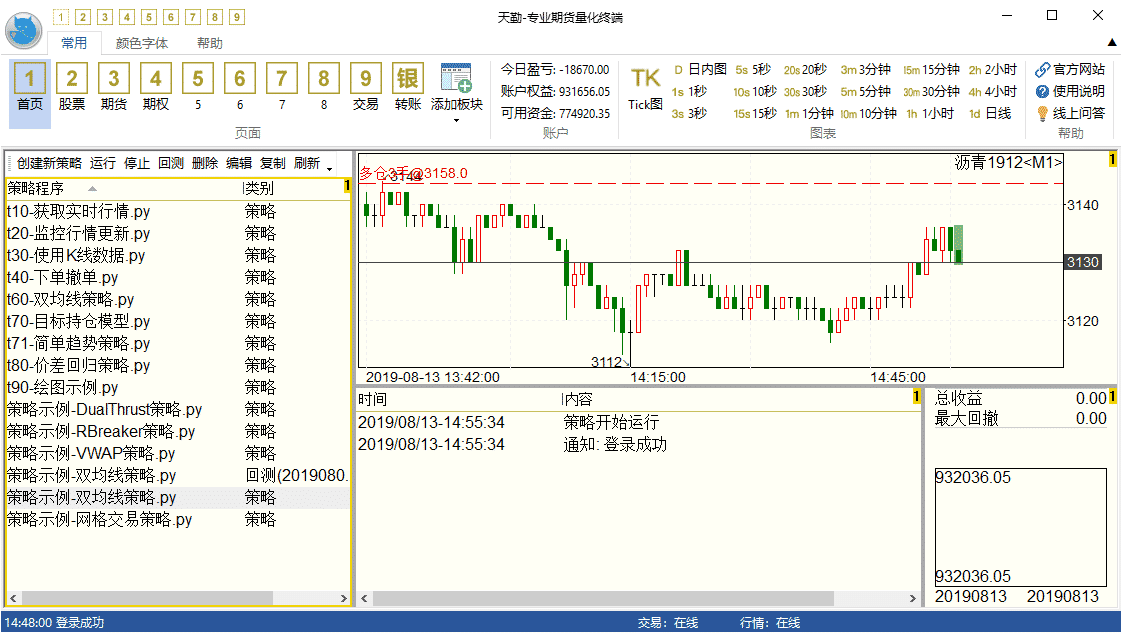Image resolution: width=1122 pixels, height=633 pixels.
Task: Click the app logo icon in title bar
Action: click(x=24, y=30)
